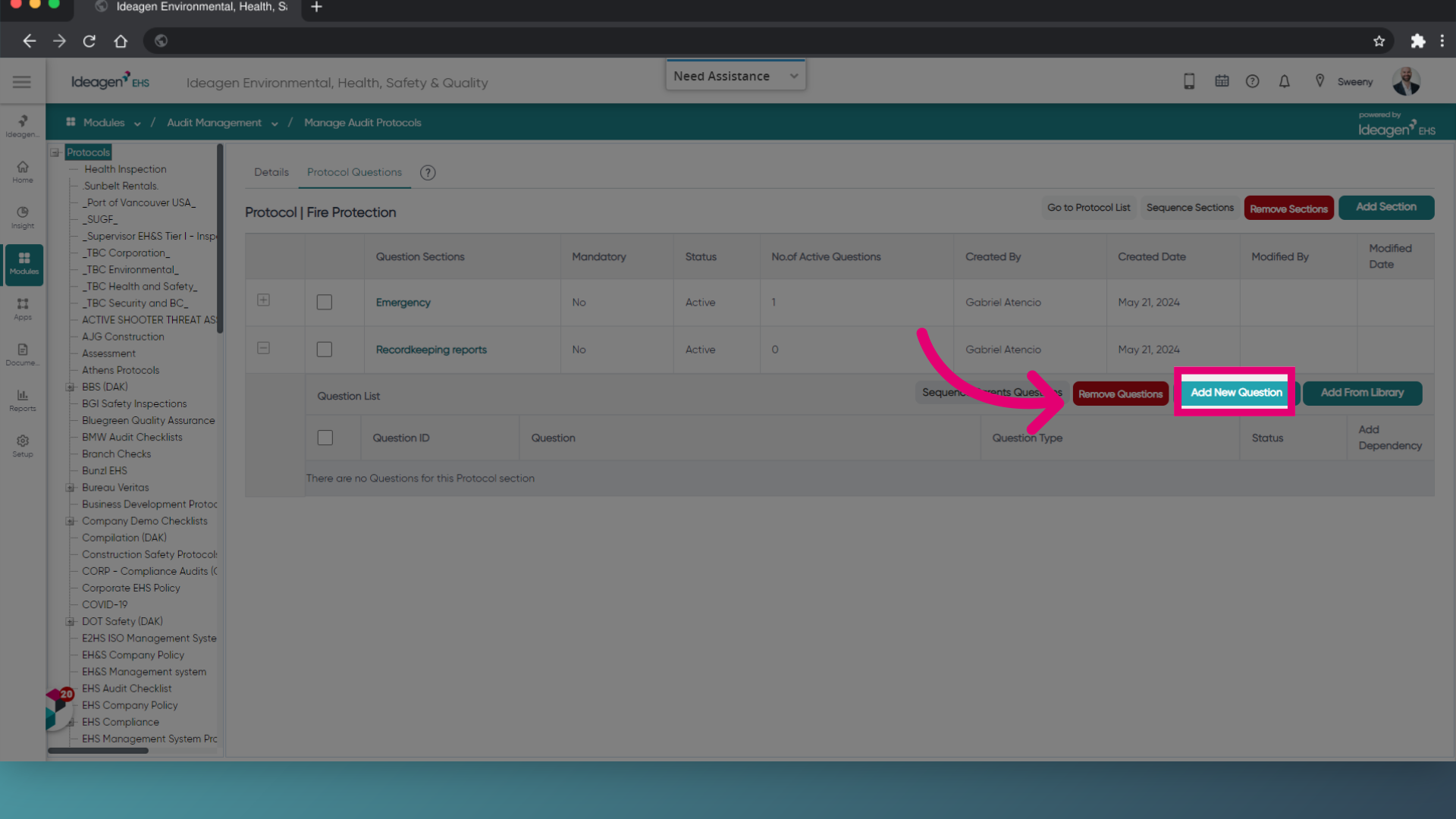Expand the Bureau Veritas tree node
The image size is (1456, 819).
point(70,488)
